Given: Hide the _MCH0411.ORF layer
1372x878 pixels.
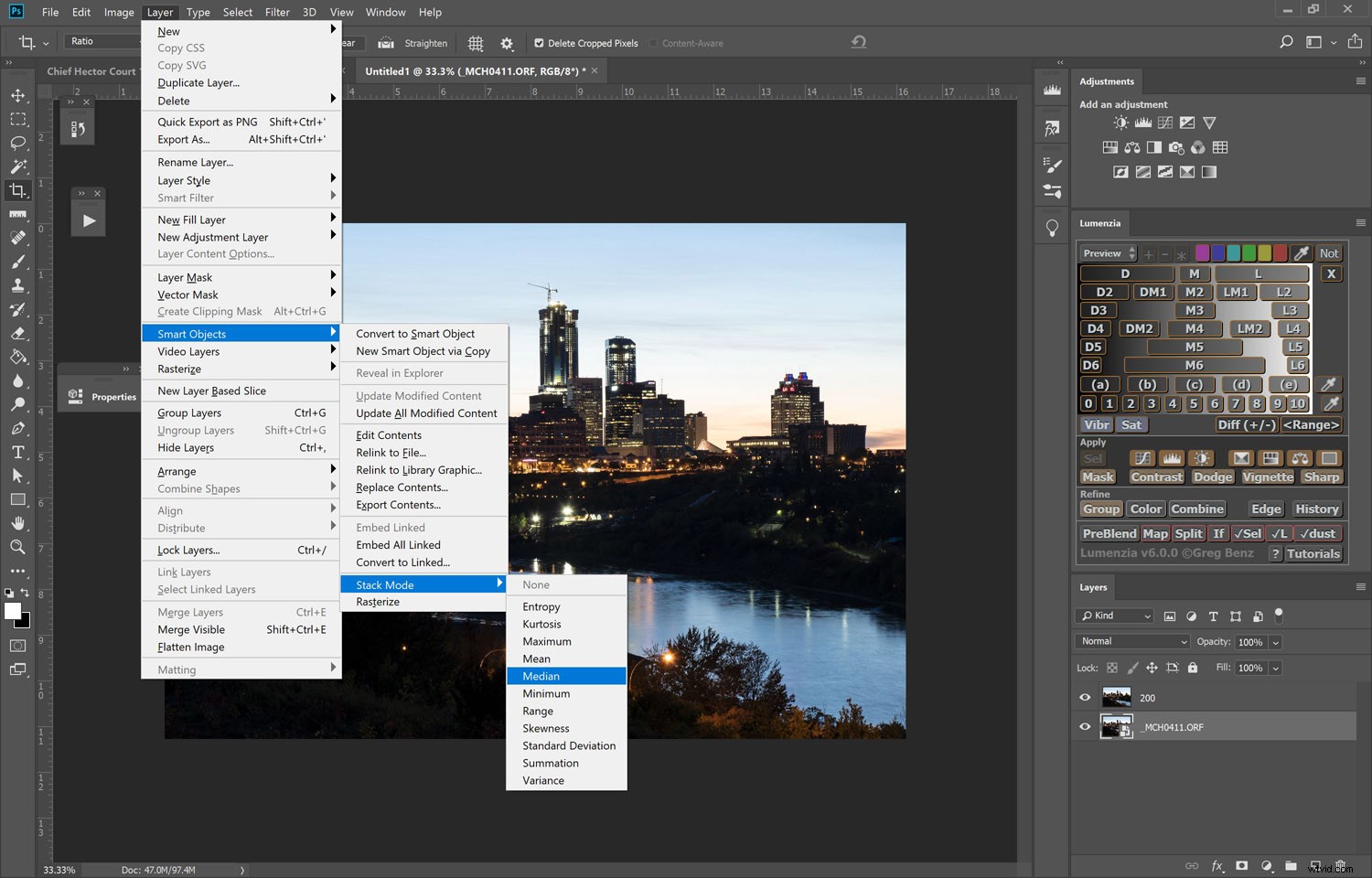Looking at the screenshot, I should coord(1085,726).
